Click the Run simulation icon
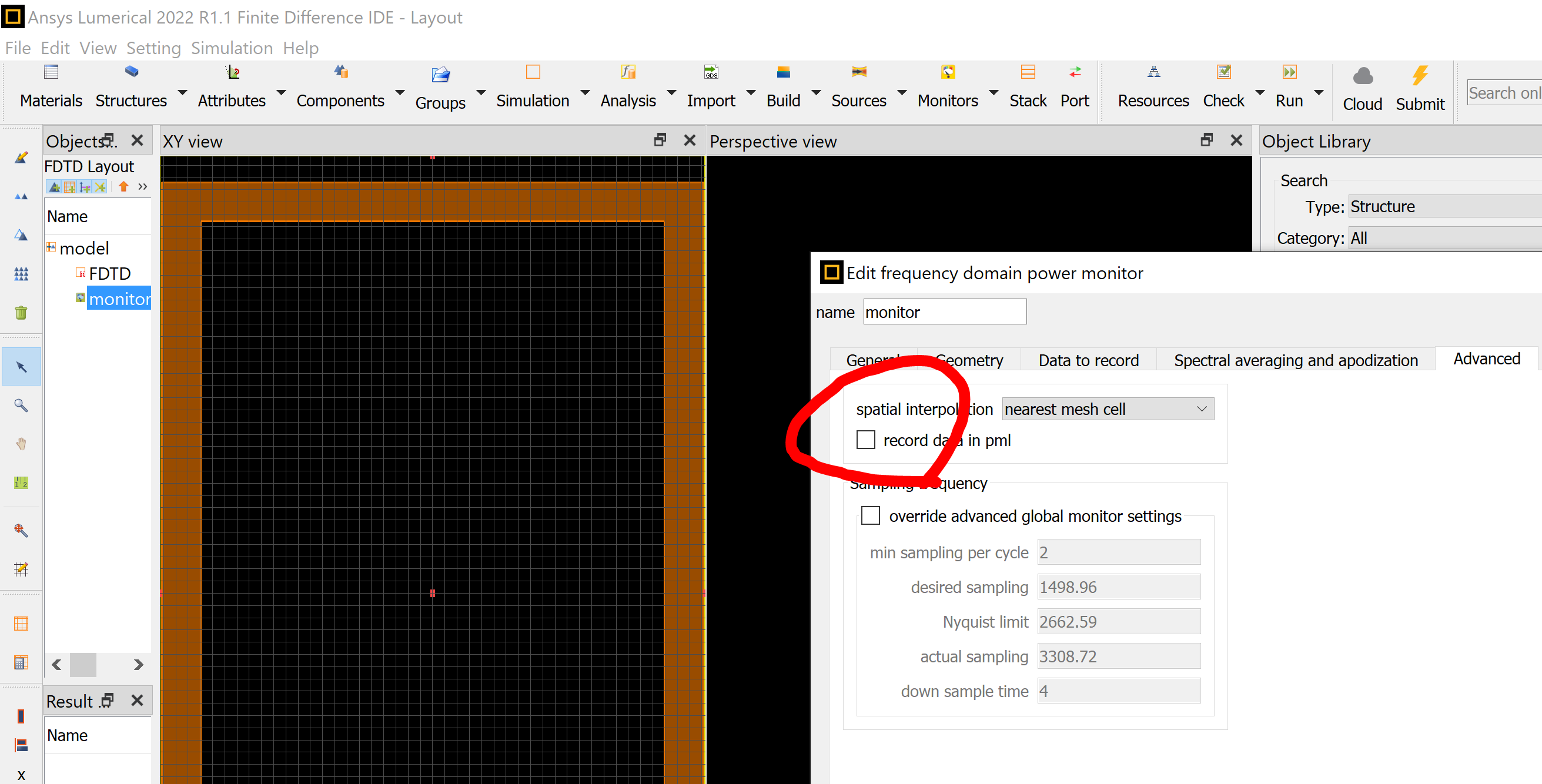Screen dimensions: 1542x784 click(1289, 73)
